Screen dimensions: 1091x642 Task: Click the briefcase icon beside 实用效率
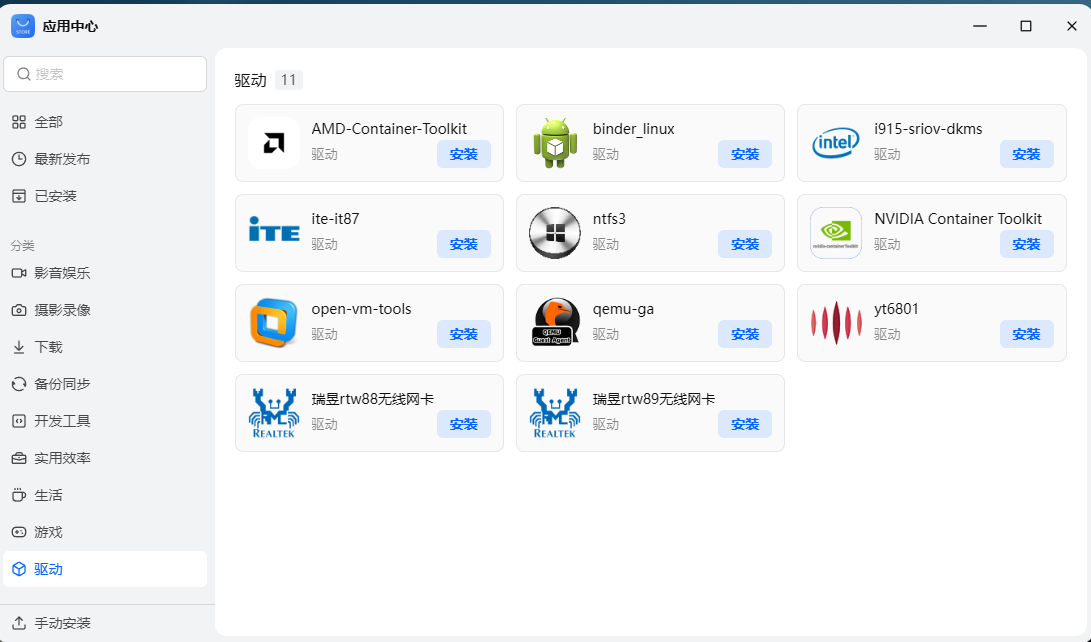tap(19, 458)
